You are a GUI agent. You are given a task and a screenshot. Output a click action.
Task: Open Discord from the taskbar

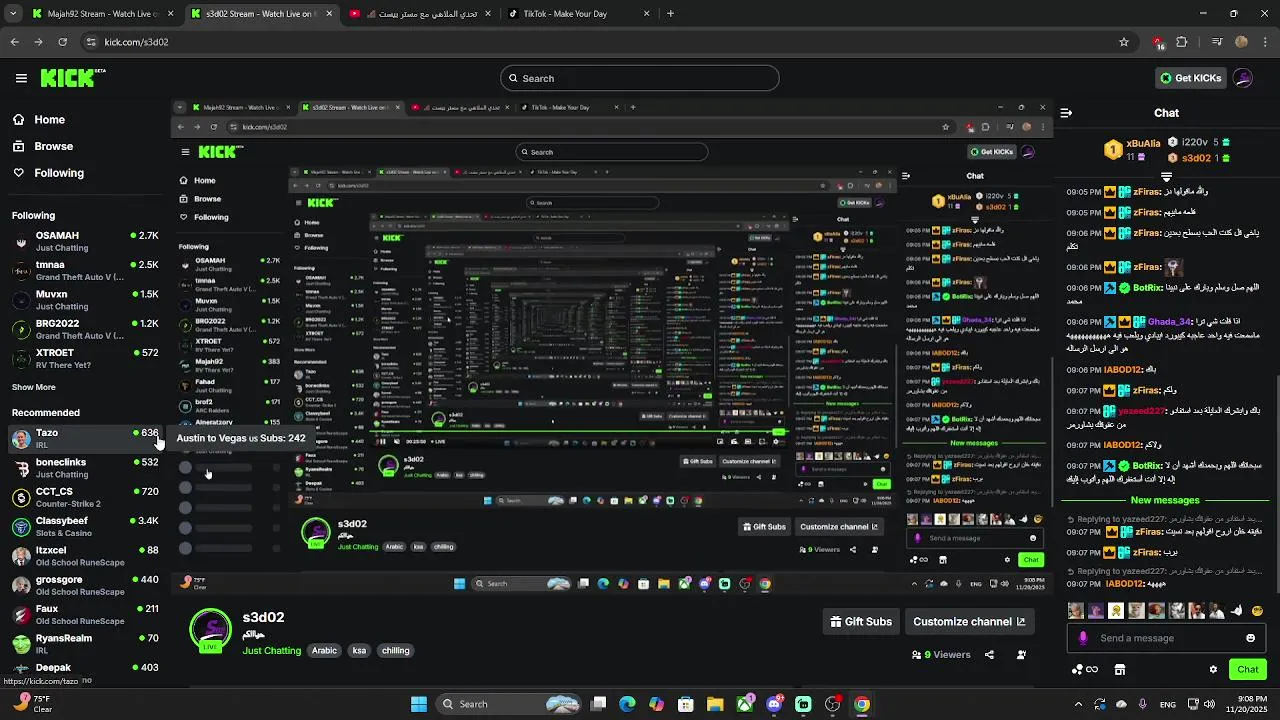[x=774, y=704]
